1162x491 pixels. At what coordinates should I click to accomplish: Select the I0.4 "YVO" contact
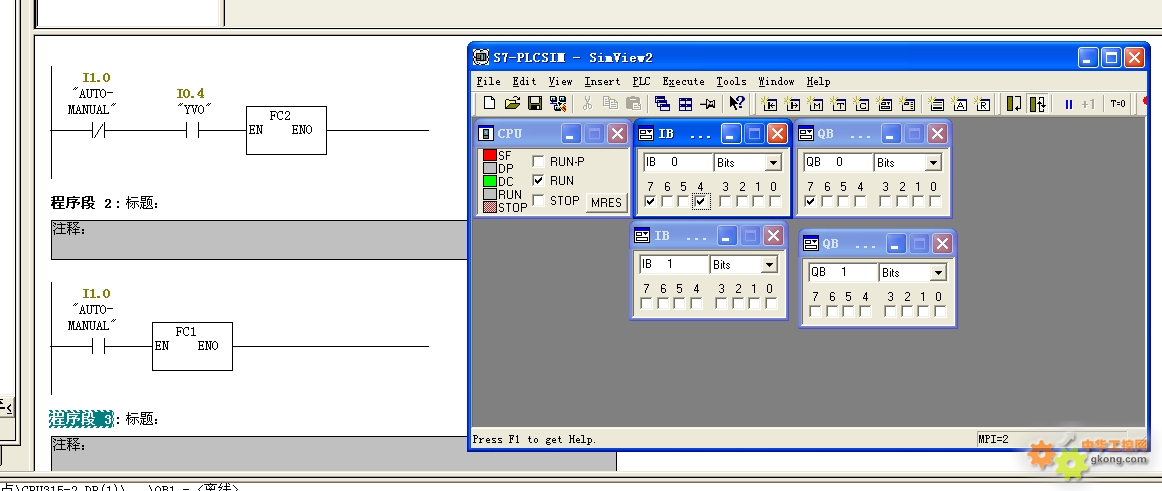193,130
